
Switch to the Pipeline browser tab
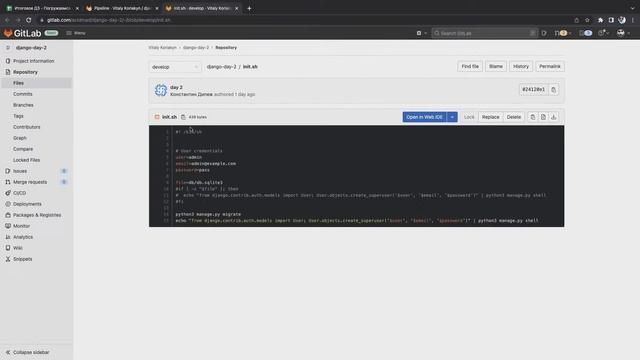pos(122,8)
